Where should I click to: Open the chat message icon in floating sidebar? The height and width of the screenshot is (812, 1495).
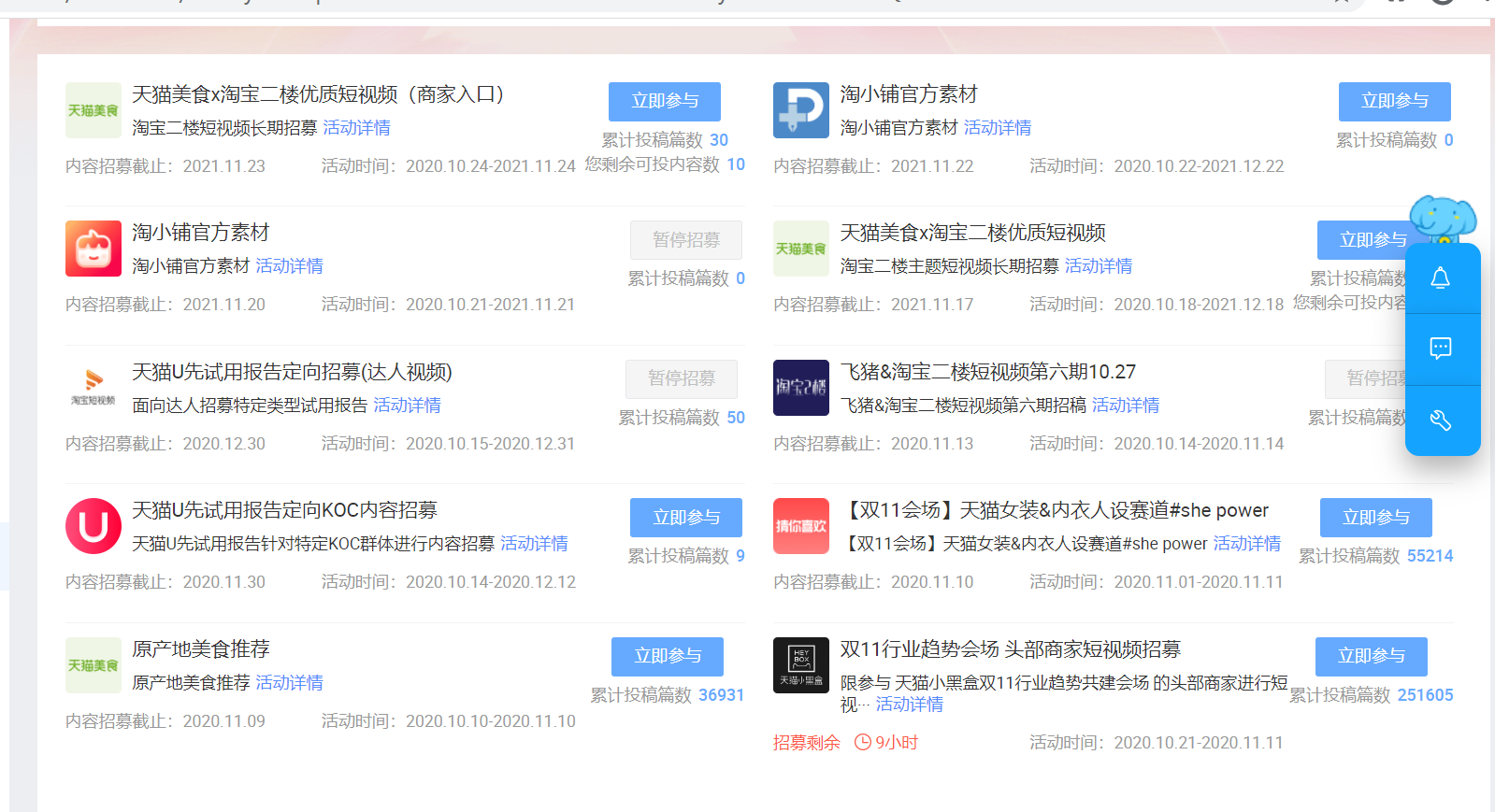coord(1441,349)
